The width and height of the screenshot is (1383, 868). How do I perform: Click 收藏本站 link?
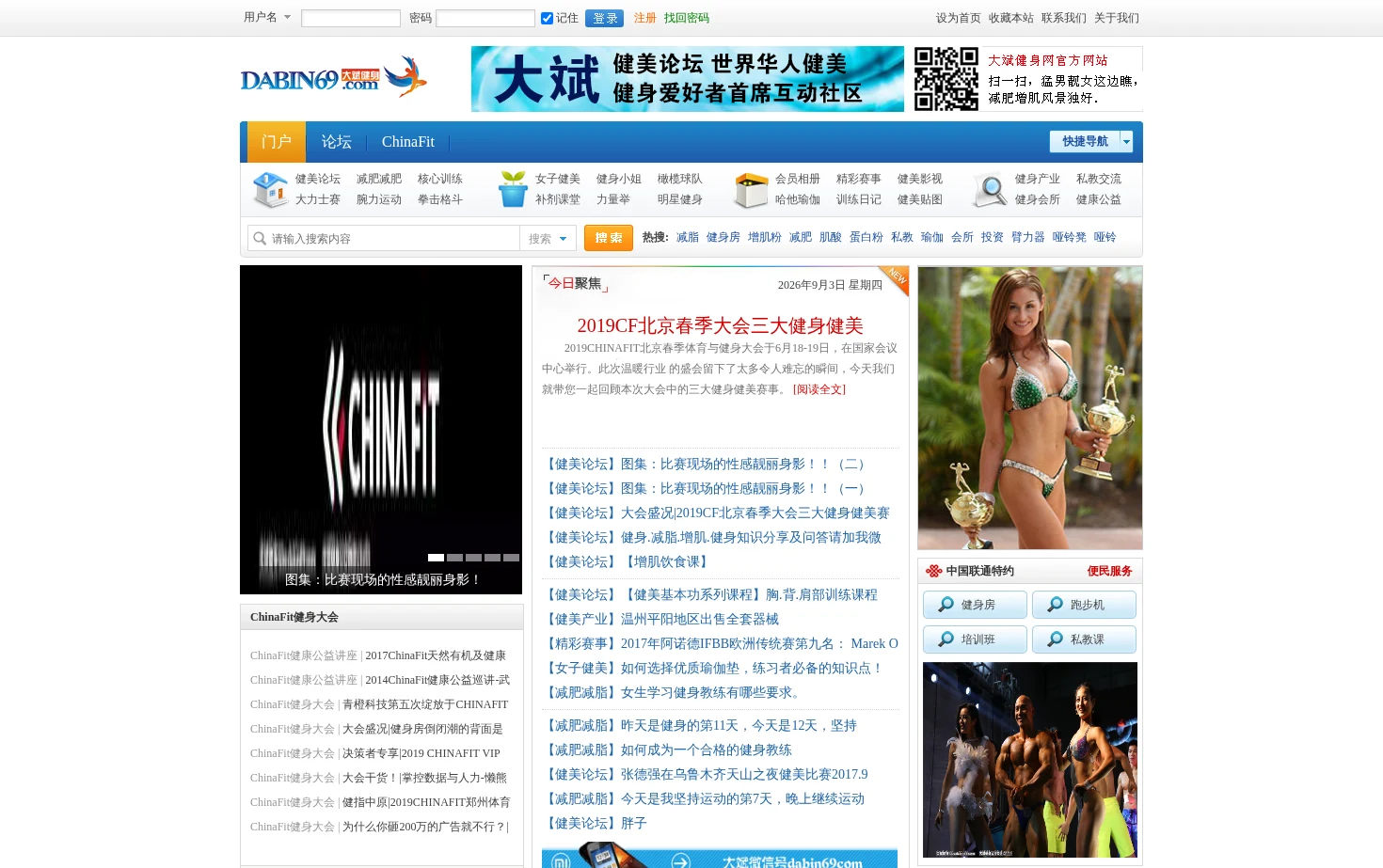pos(1010,18)
